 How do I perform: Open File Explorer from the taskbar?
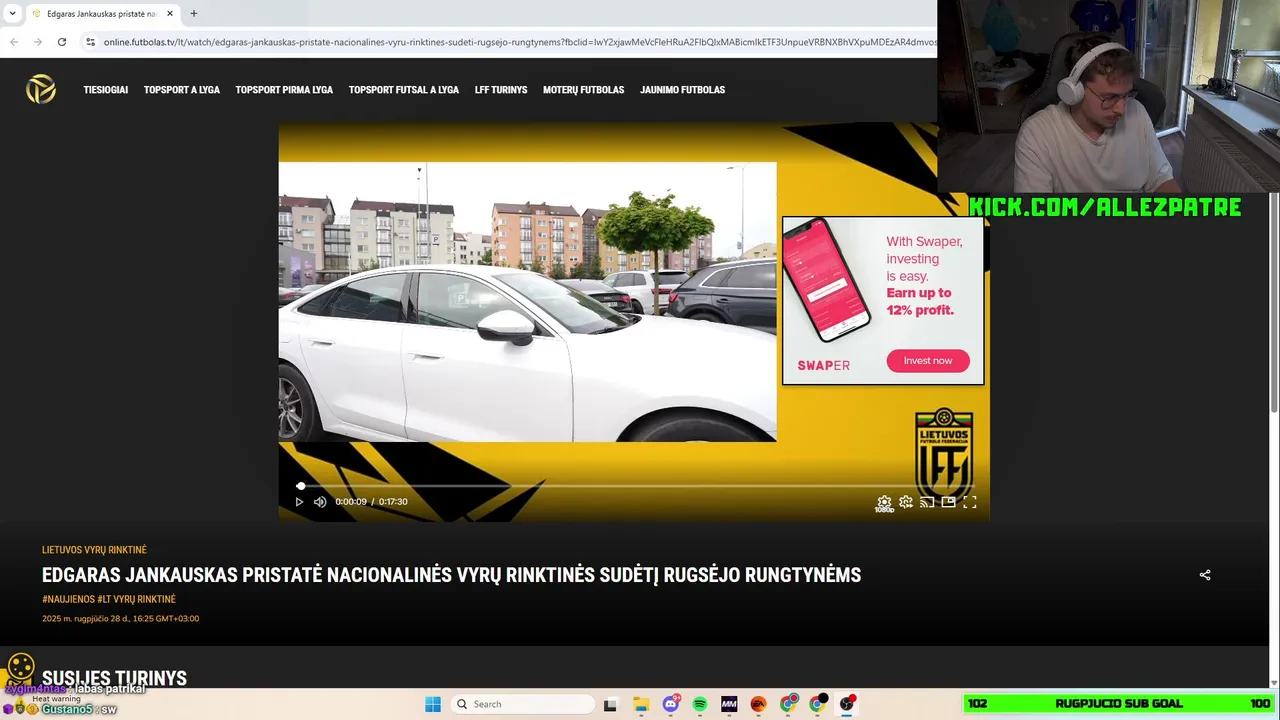click(x=641, y=704)
